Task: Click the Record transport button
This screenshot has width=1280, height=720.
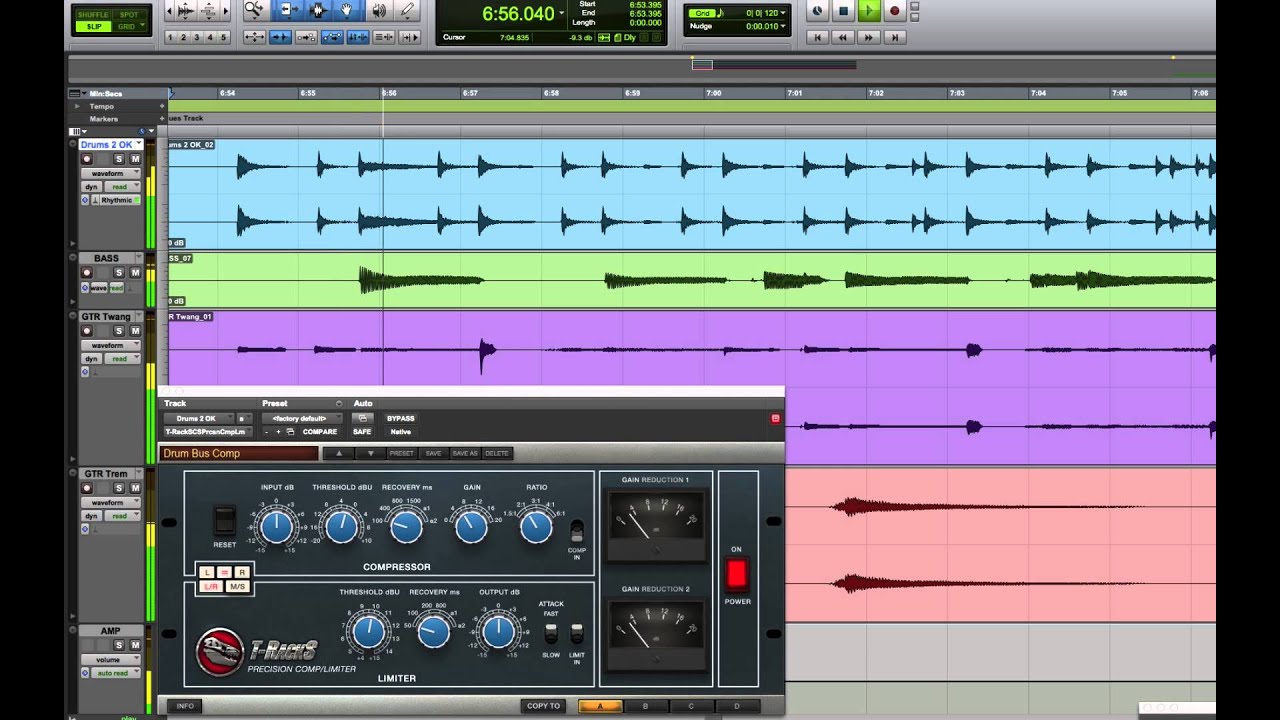Action: click(895, 11)
